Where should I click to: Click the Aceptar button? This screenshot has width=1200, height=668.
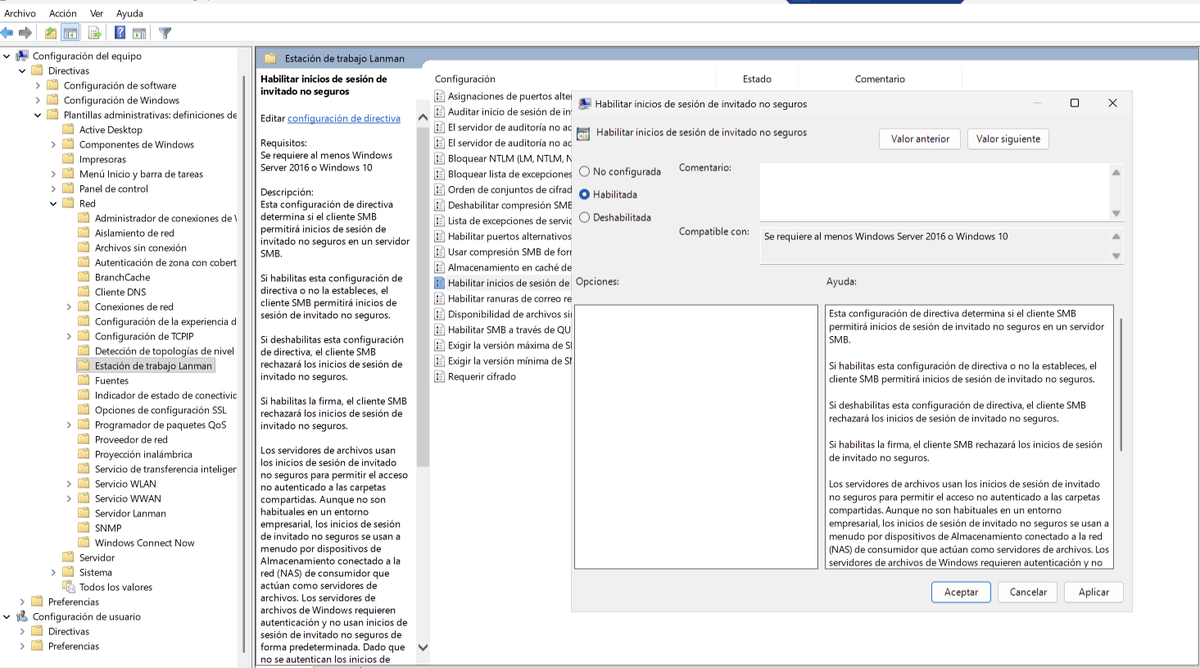(961, 592)
